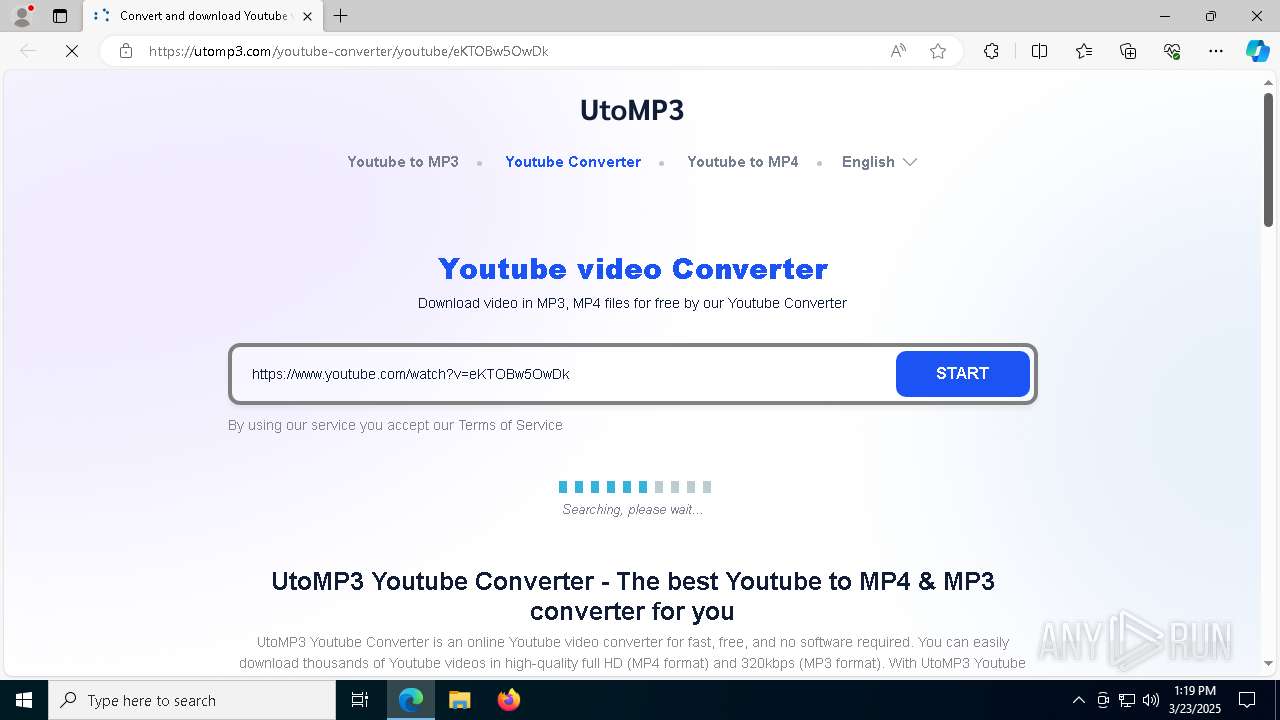1280x720 pixels.
Task: Launch Firefox from taskbar
Action: click(508, 700)
